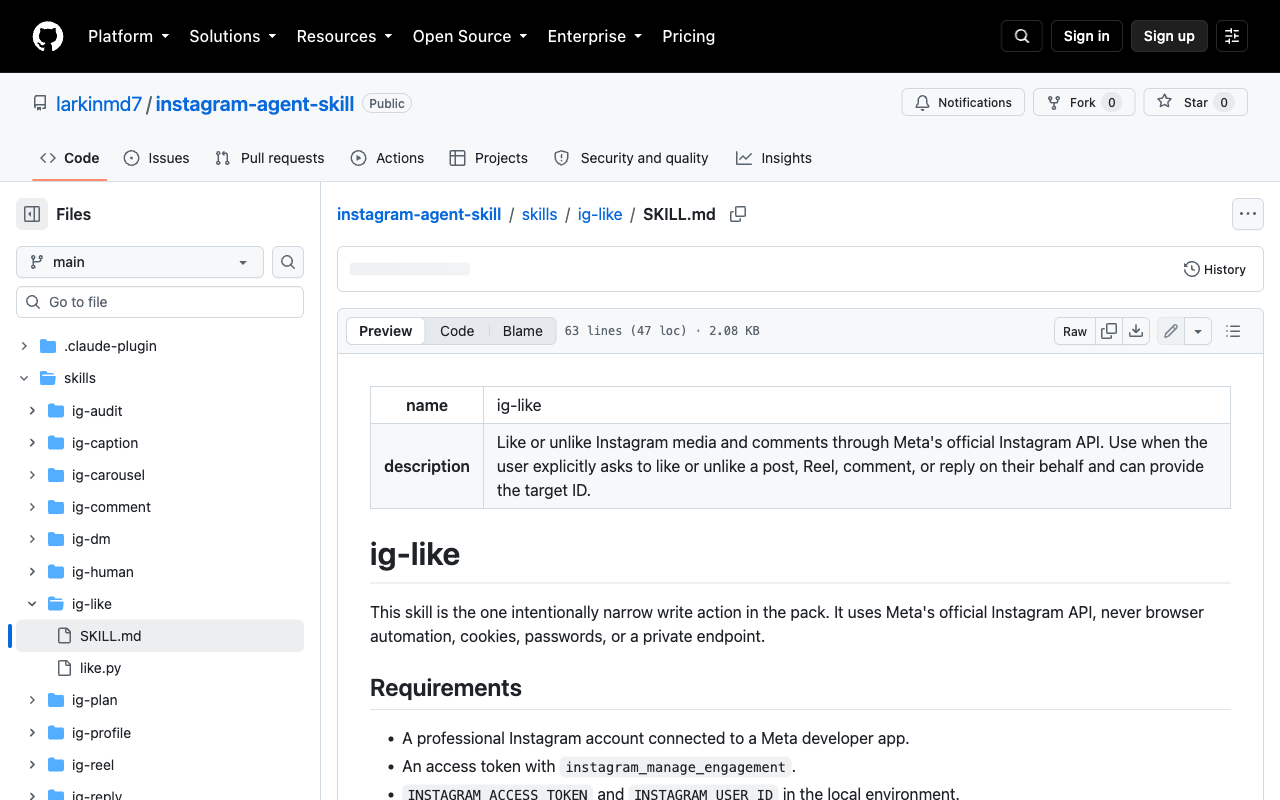This screenshot has width=1280, height=800.
Task: Copy the raw file contents
Action: pyautogui.click(x=1109, y=331)
